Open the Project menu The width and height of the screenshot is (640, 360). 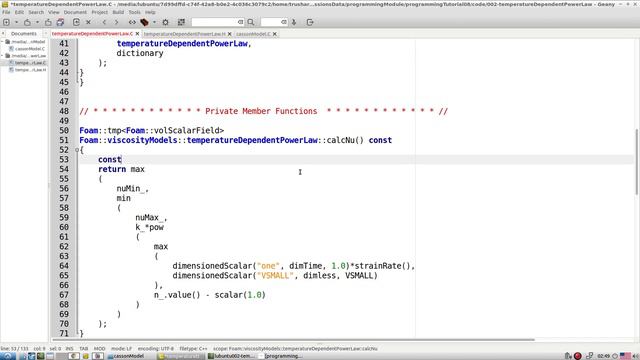click(100, 12)
